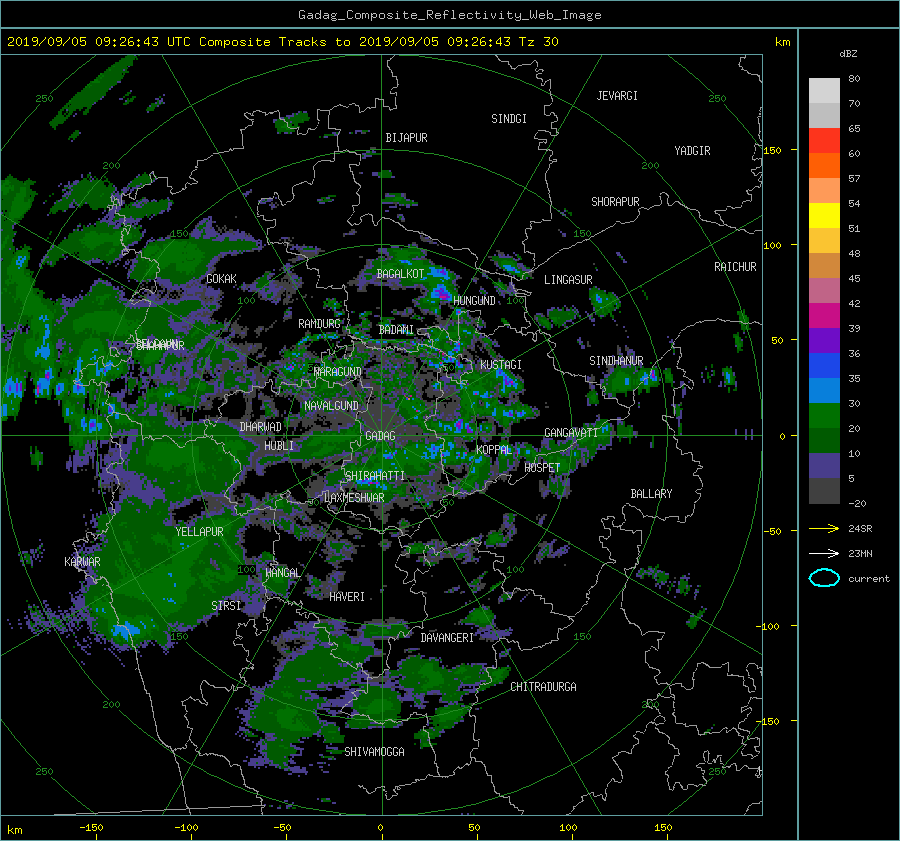Select the CHITRADURGA label
This screenshot has width=900, height=841.
(544, 687)
